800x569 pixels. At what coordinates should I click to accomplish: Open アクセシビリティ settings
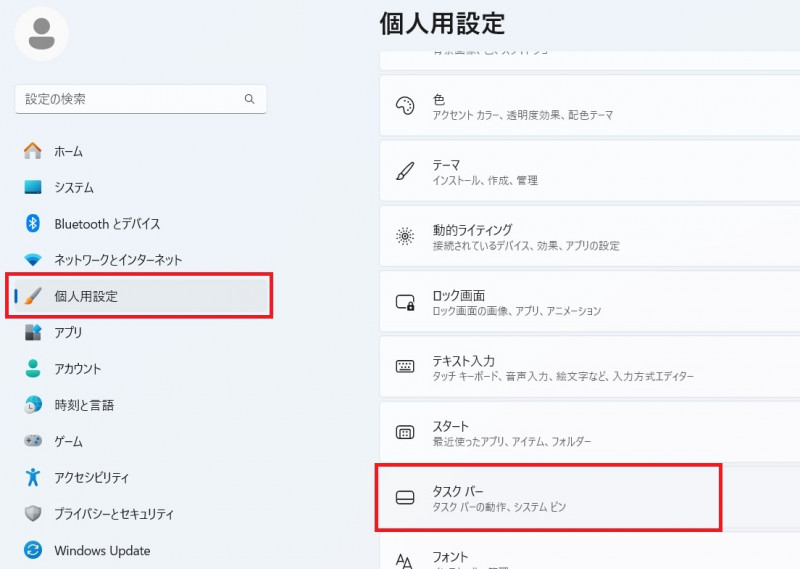pyautogui.click(x=141, y=477)
